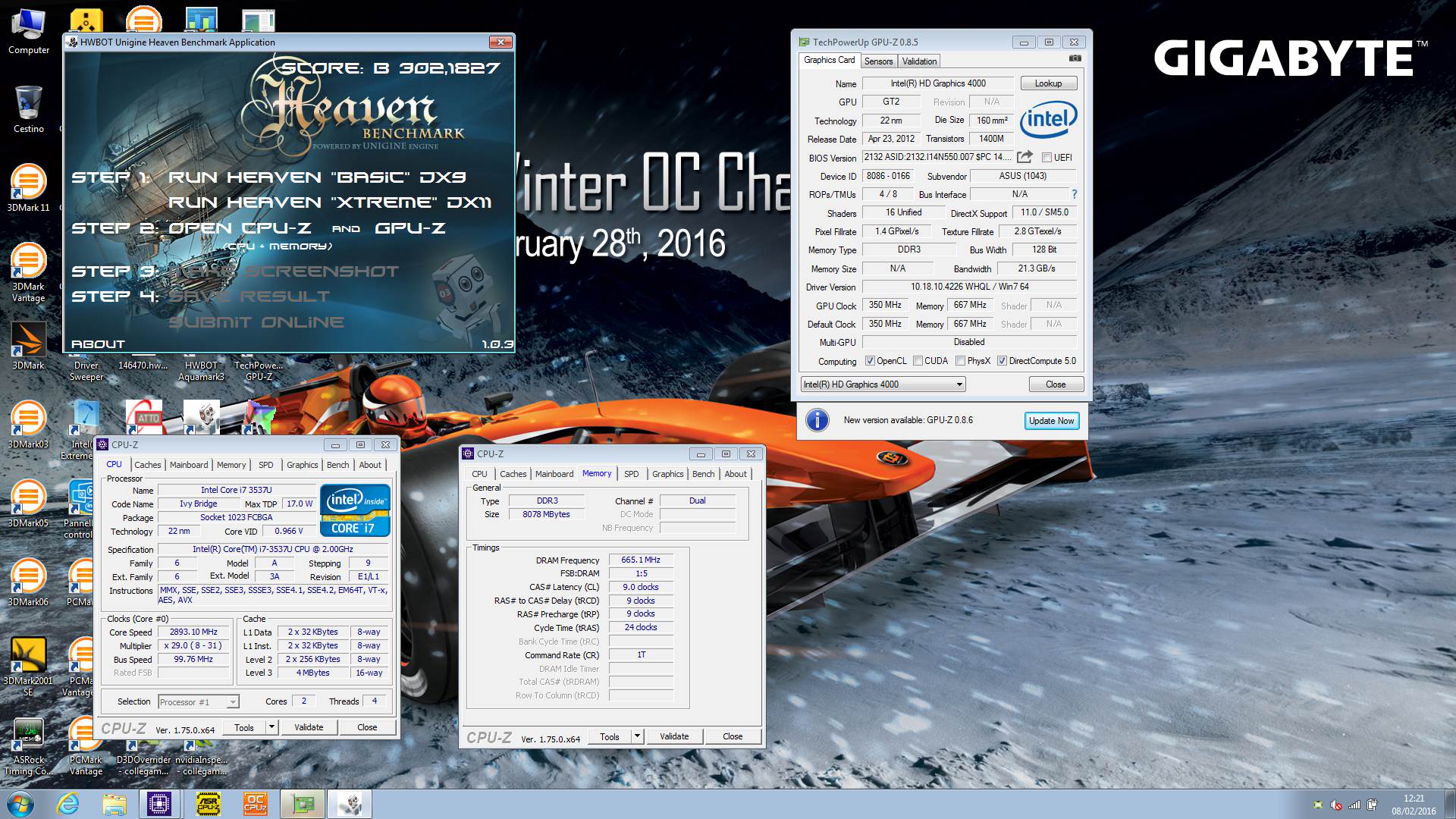Switch to the purple CPU-Z taskbar button
Viewport: 1456px width, 819px height.
click(x=160, y=804)
